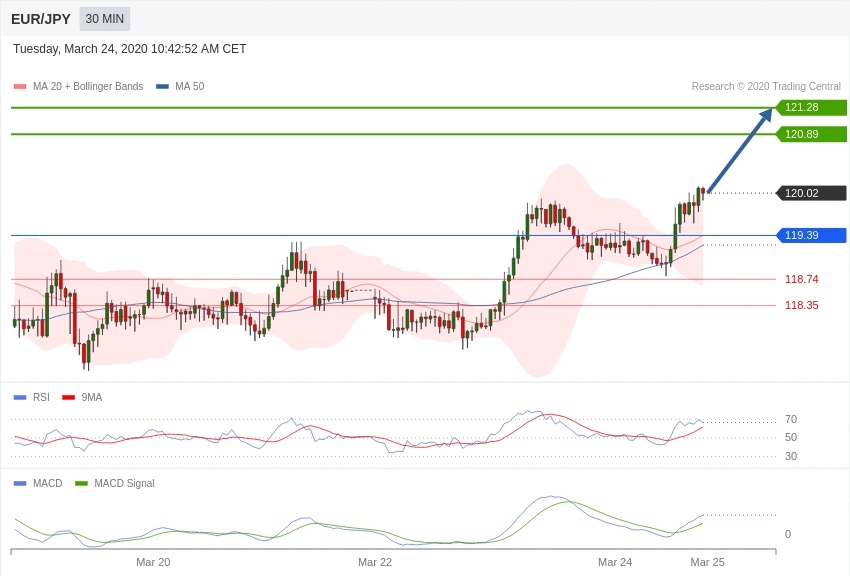Click the 30 MIN timeframe badge

(105, 19)
